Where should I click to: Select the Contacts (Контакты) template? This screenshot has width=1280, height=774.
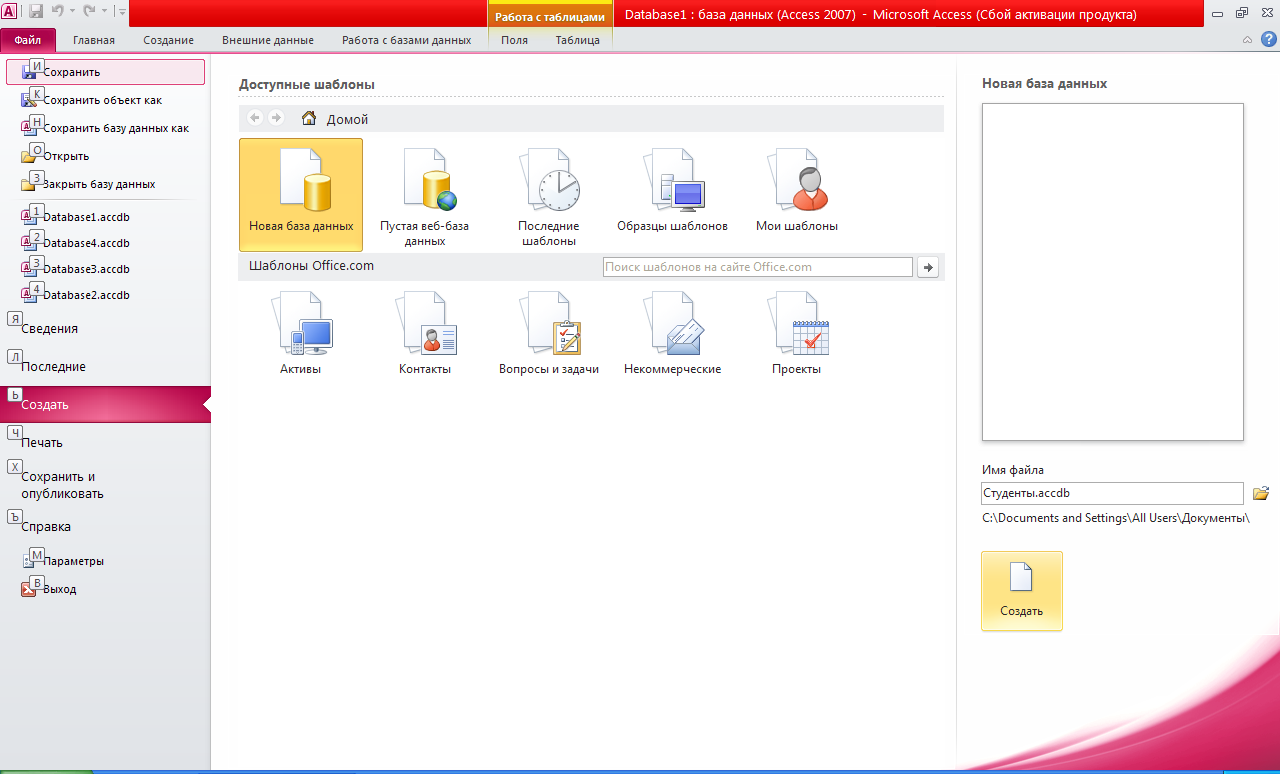pyautogui.click(x=425, y=334)
